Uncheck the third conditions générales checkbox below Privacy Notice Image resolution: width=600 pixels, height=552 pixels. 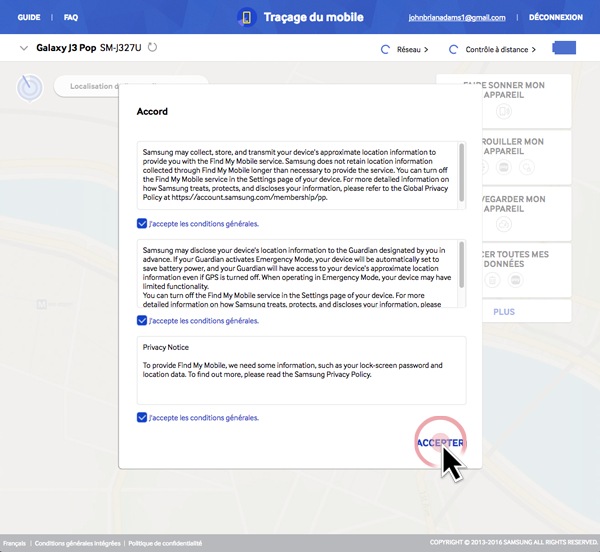point(142,417)
